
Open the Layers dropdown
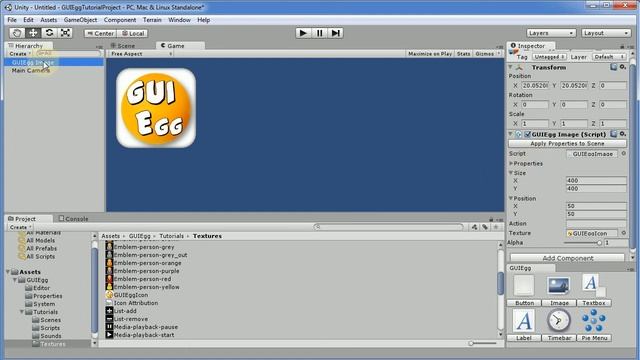550,33
